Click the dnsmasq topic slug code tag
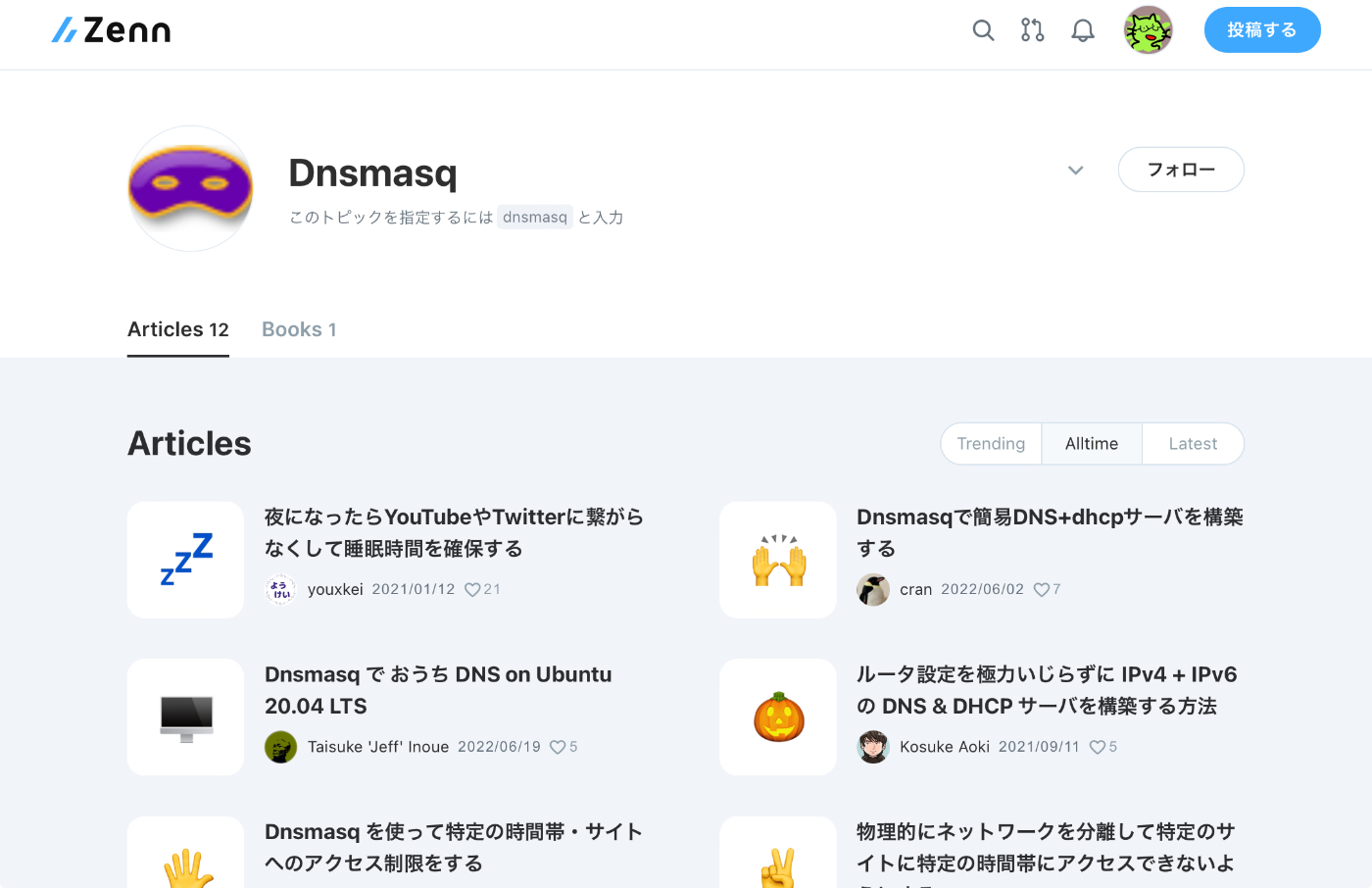The width and height of the screenshot is (1372, 888). pos(535,217)
